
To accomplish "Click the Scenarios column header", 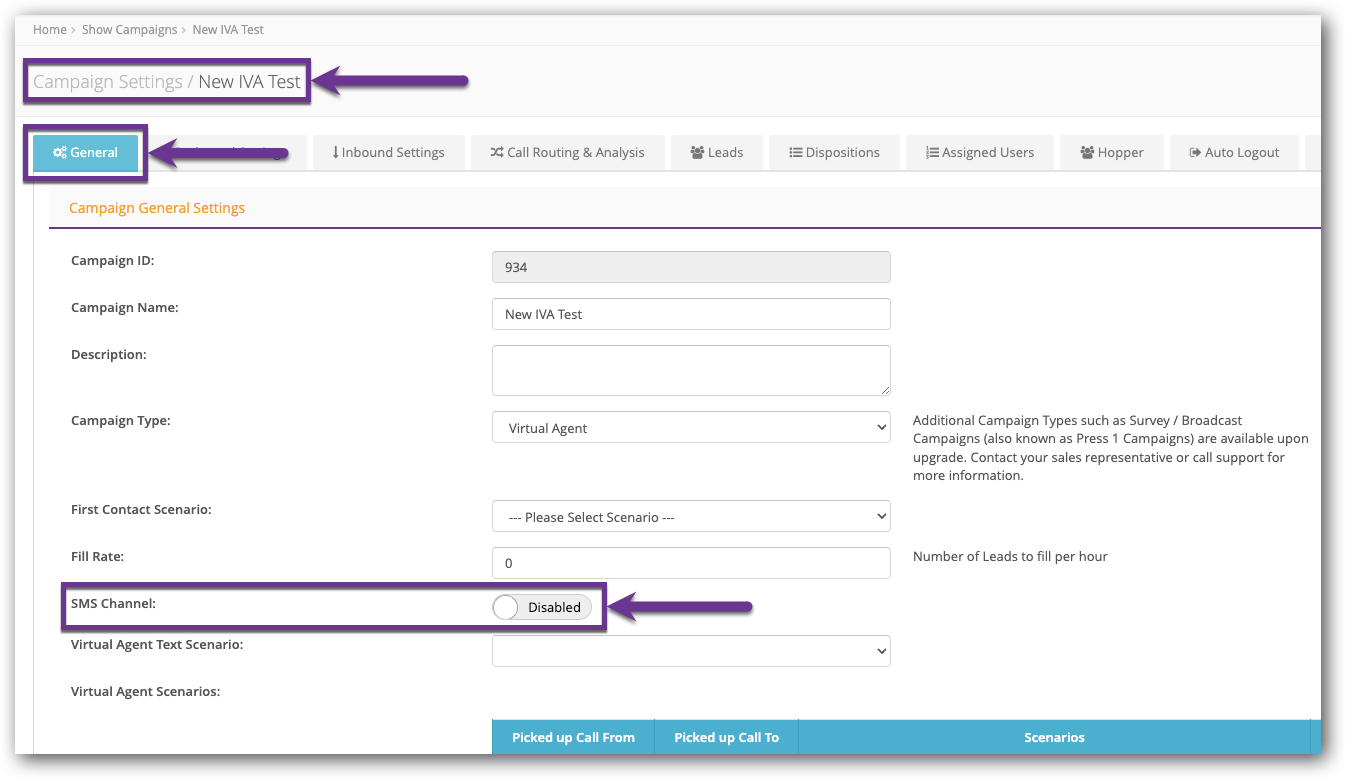I will 1054,737.
